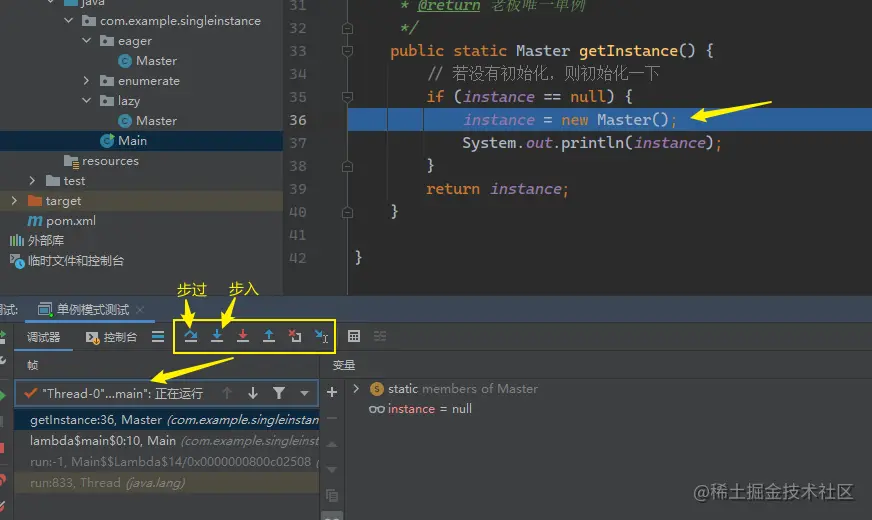Image resolution: width=872 pixels, height=520 pixels.
Task: Click the greyed previous frame up arrow
Action: click(x=227, y=393)
